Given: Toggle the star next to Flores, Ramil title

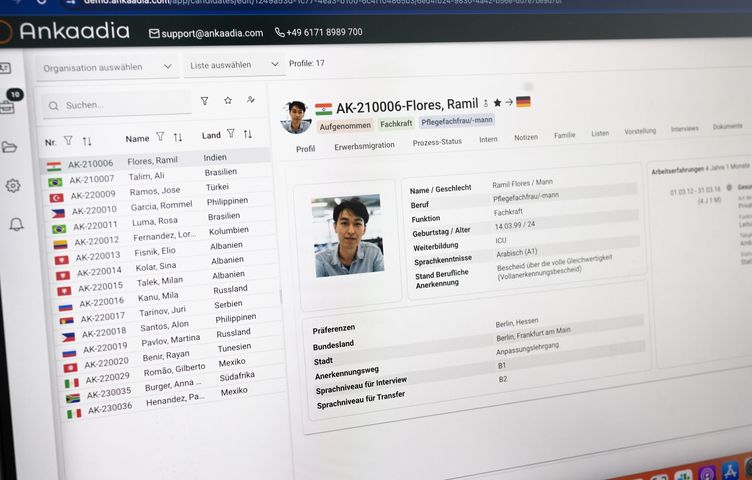Looking at the screenshot, I should 497,102.
